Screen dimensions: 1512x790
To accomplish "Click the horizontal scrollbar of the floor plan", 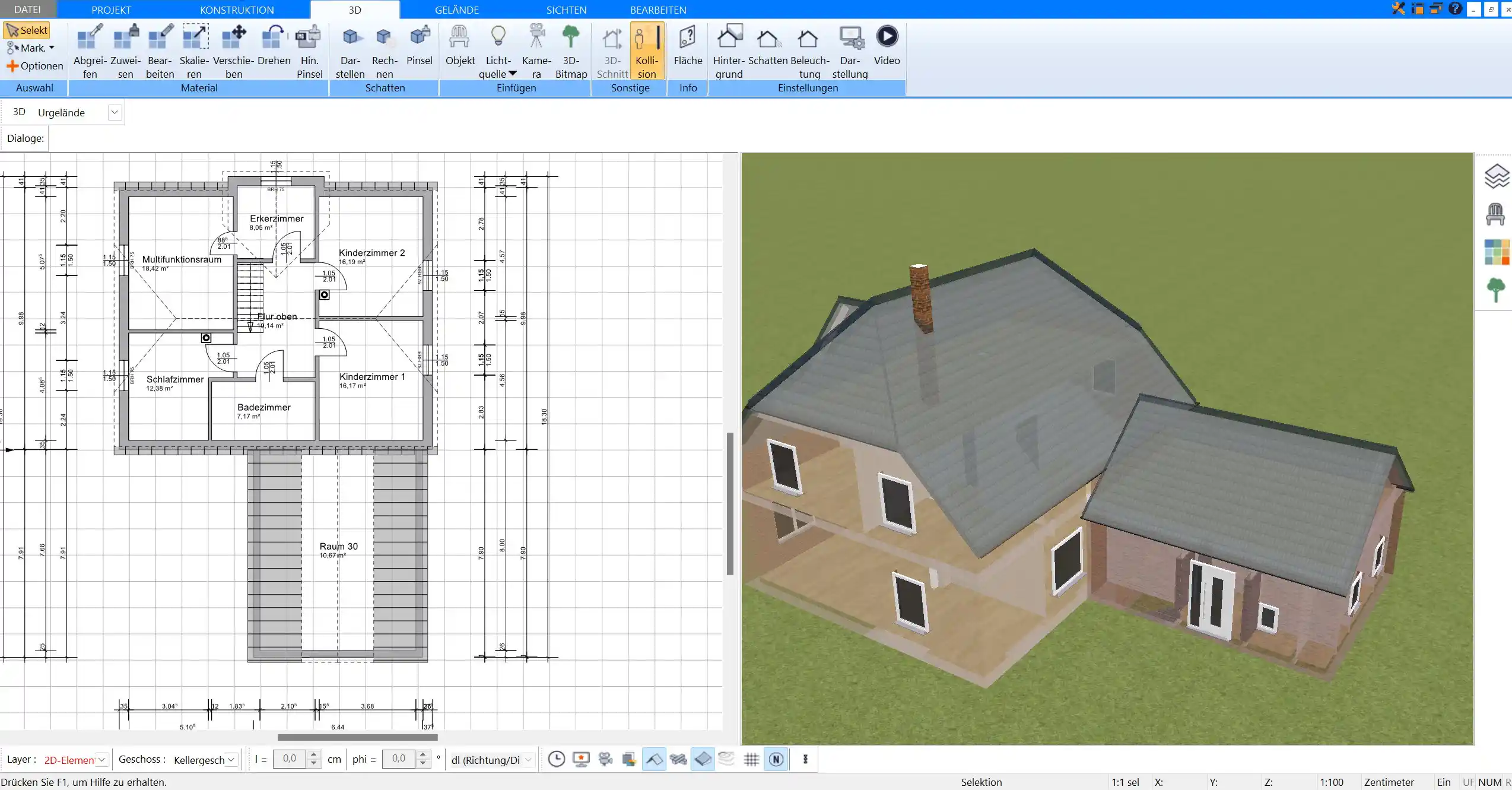I will 358,737.
